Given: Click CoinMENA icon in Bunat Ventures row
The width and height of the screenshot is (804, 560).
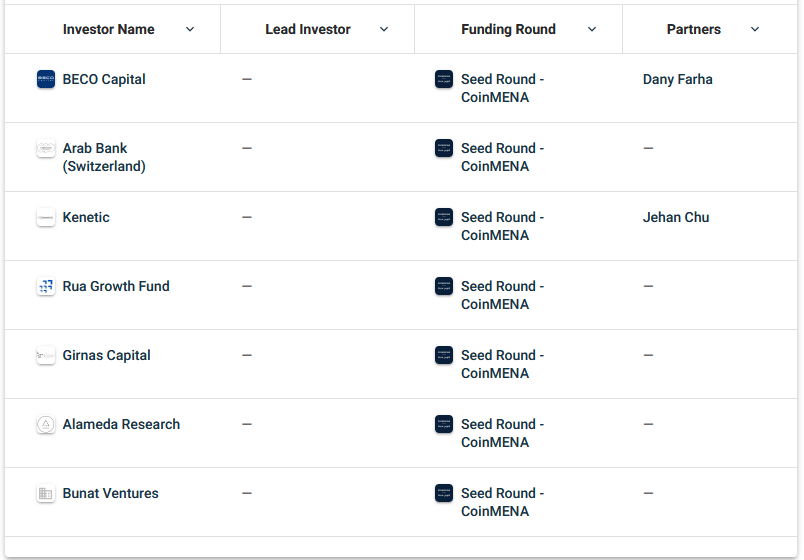Looking at the screenshot, I should [444, 493].
